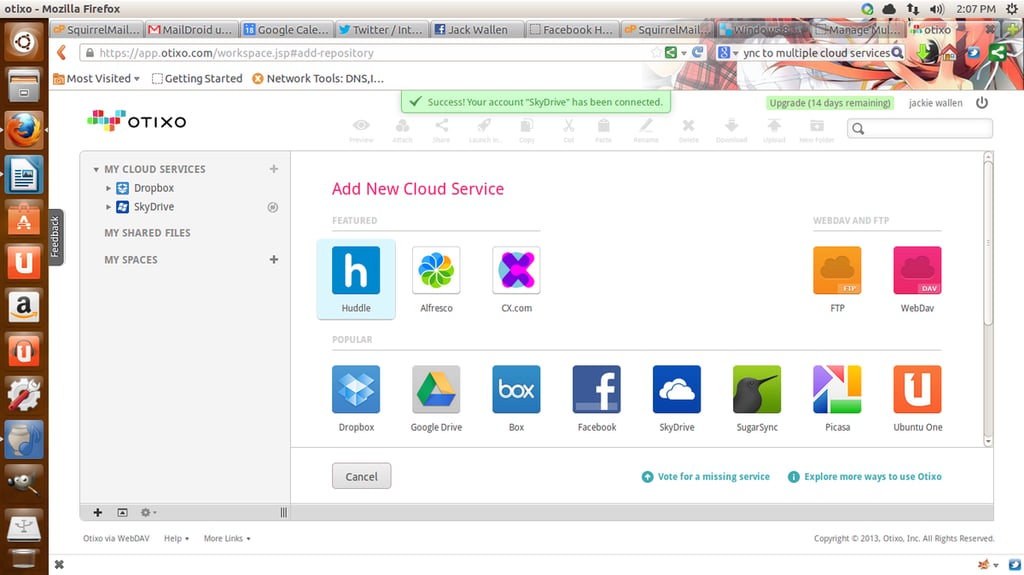This screenshot has width=1024, height=575.
Task: Select the SugarSync service
Action: [x=757, y=389]
